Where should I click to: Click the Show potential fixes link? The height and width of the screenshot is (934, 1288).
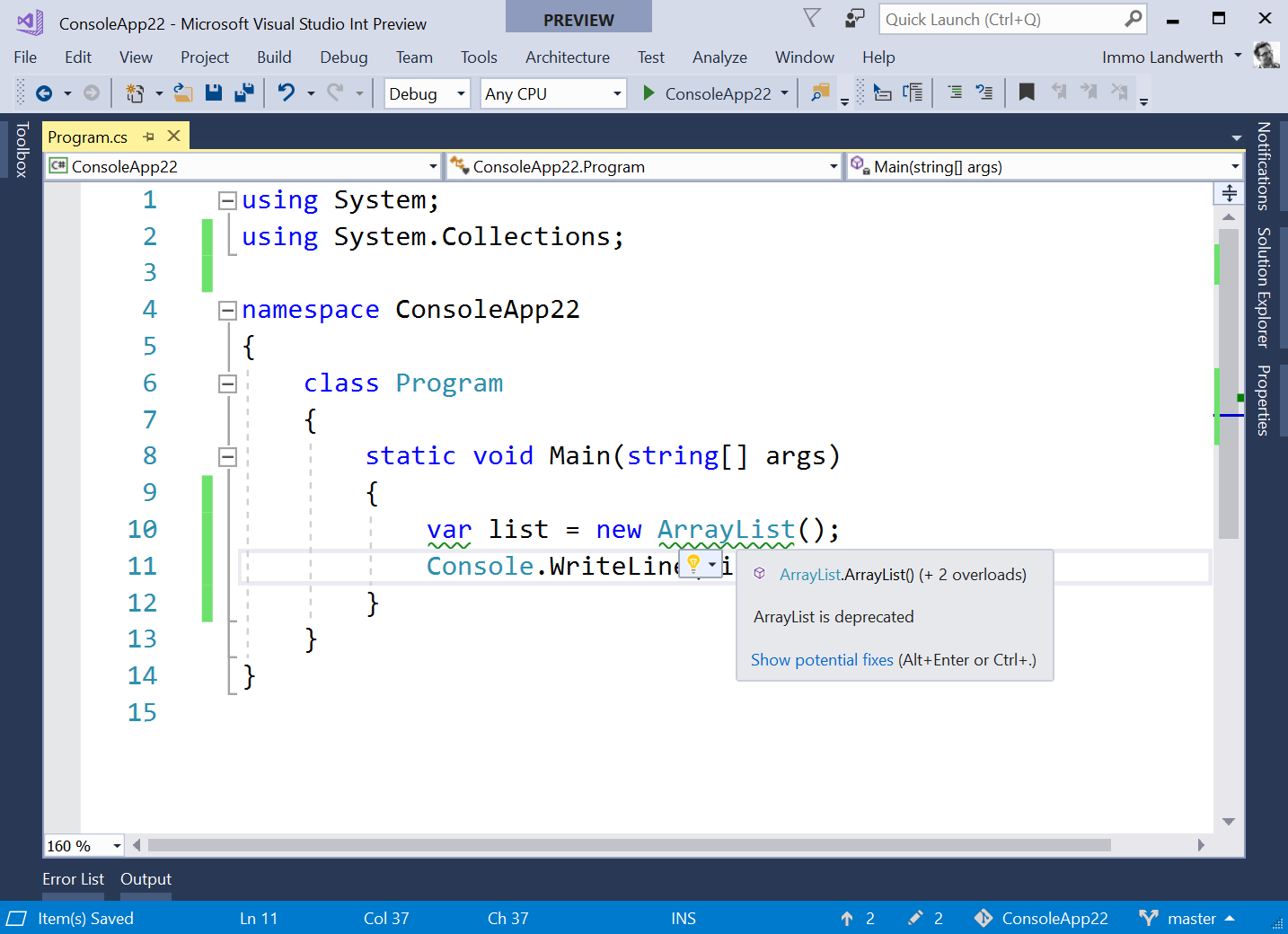[822, 660]
